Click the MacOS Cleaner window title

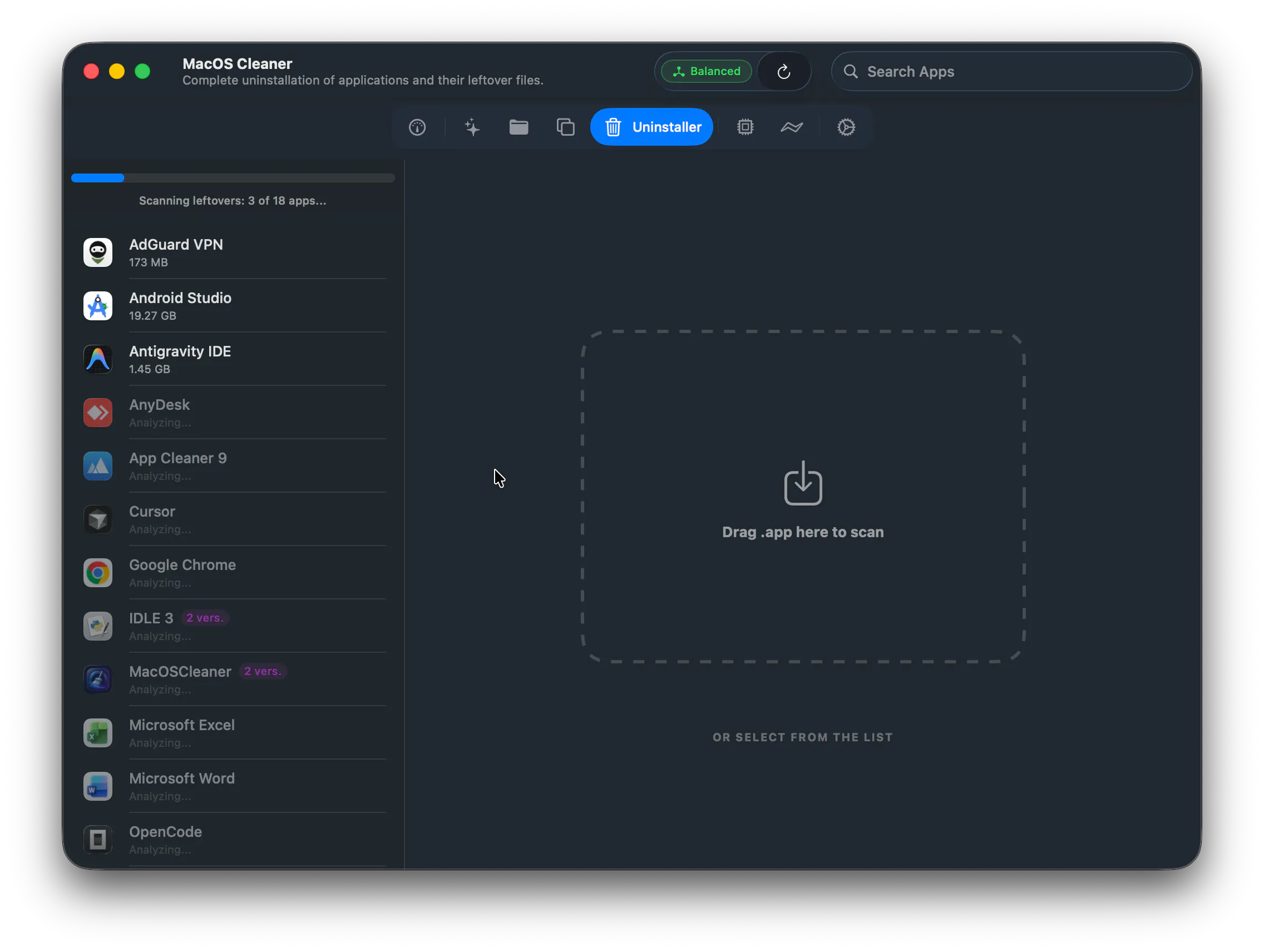pyautogui.click(x=237, y=63)
